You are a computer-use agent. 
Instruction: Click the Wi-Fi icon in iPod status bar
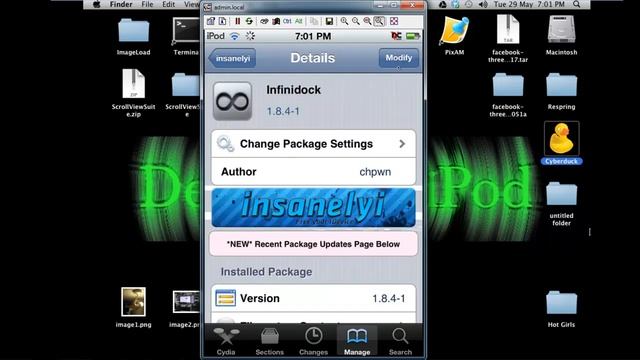tap(234, 36)
